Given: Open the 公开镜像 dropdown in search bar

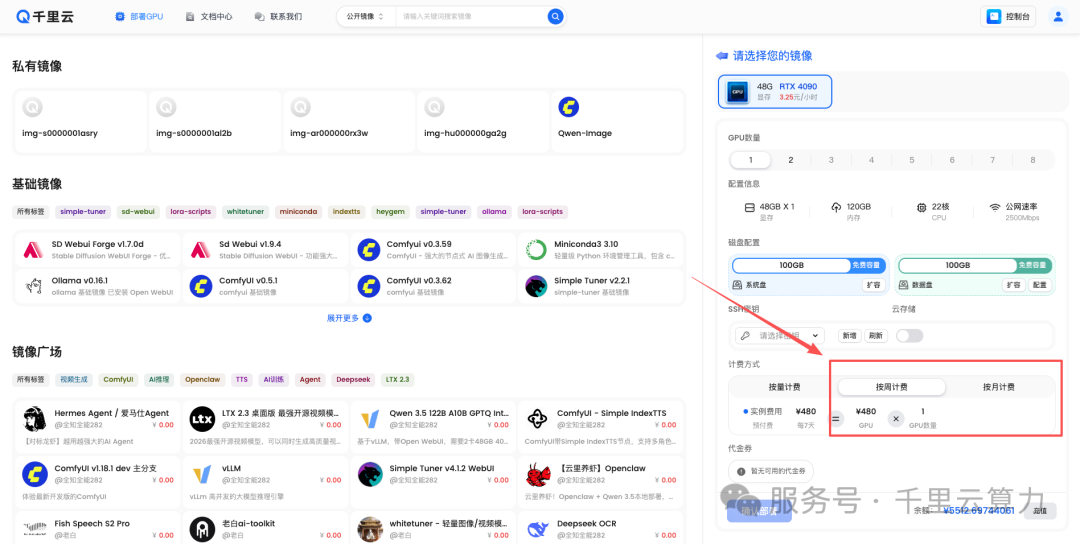Looking at the screenshot, I should 365,16.
